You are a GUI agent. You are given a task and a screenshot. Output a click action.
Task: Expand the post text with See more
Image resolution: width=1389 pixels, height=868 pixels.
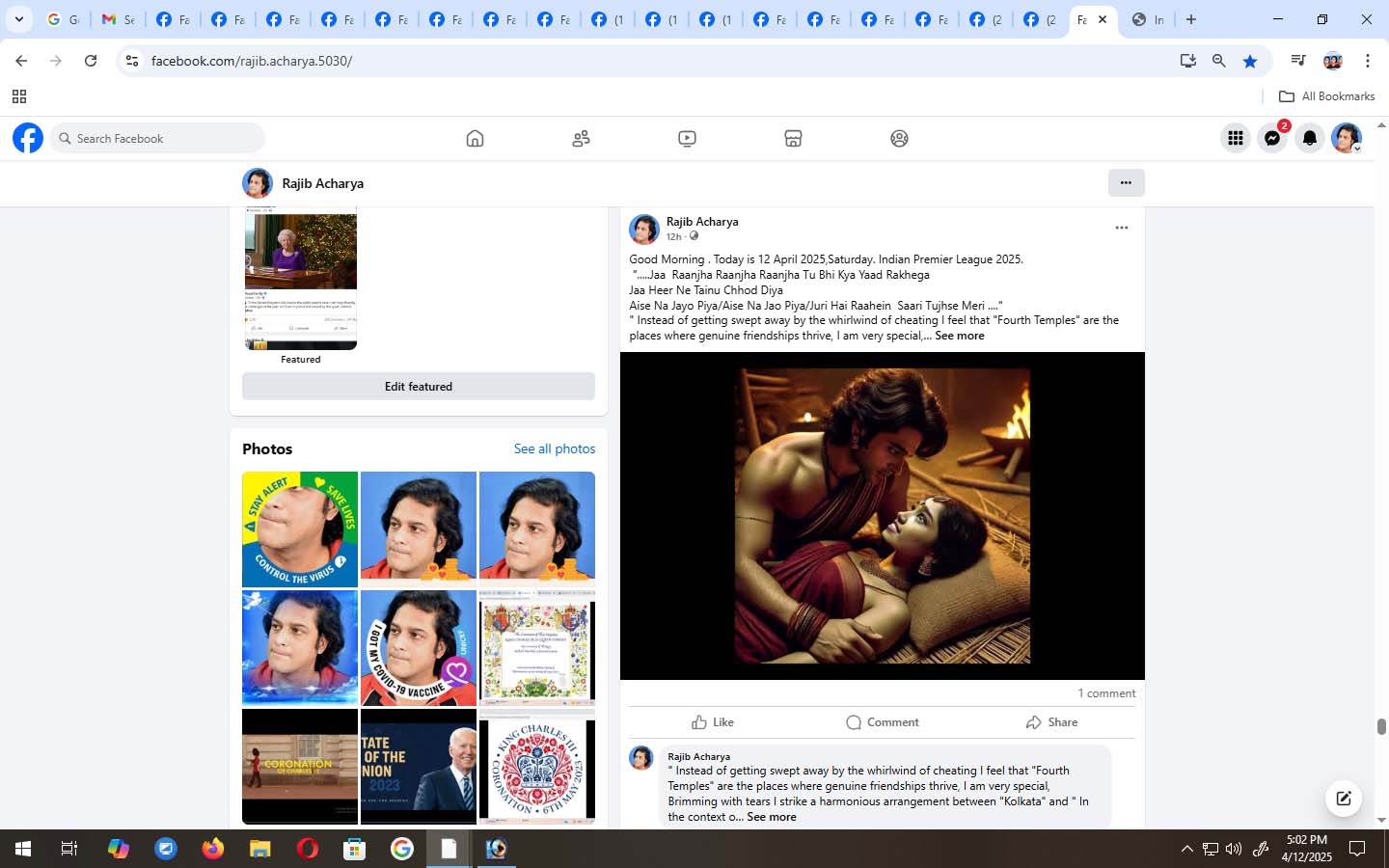pyautogui.click(x=960, y=336)
